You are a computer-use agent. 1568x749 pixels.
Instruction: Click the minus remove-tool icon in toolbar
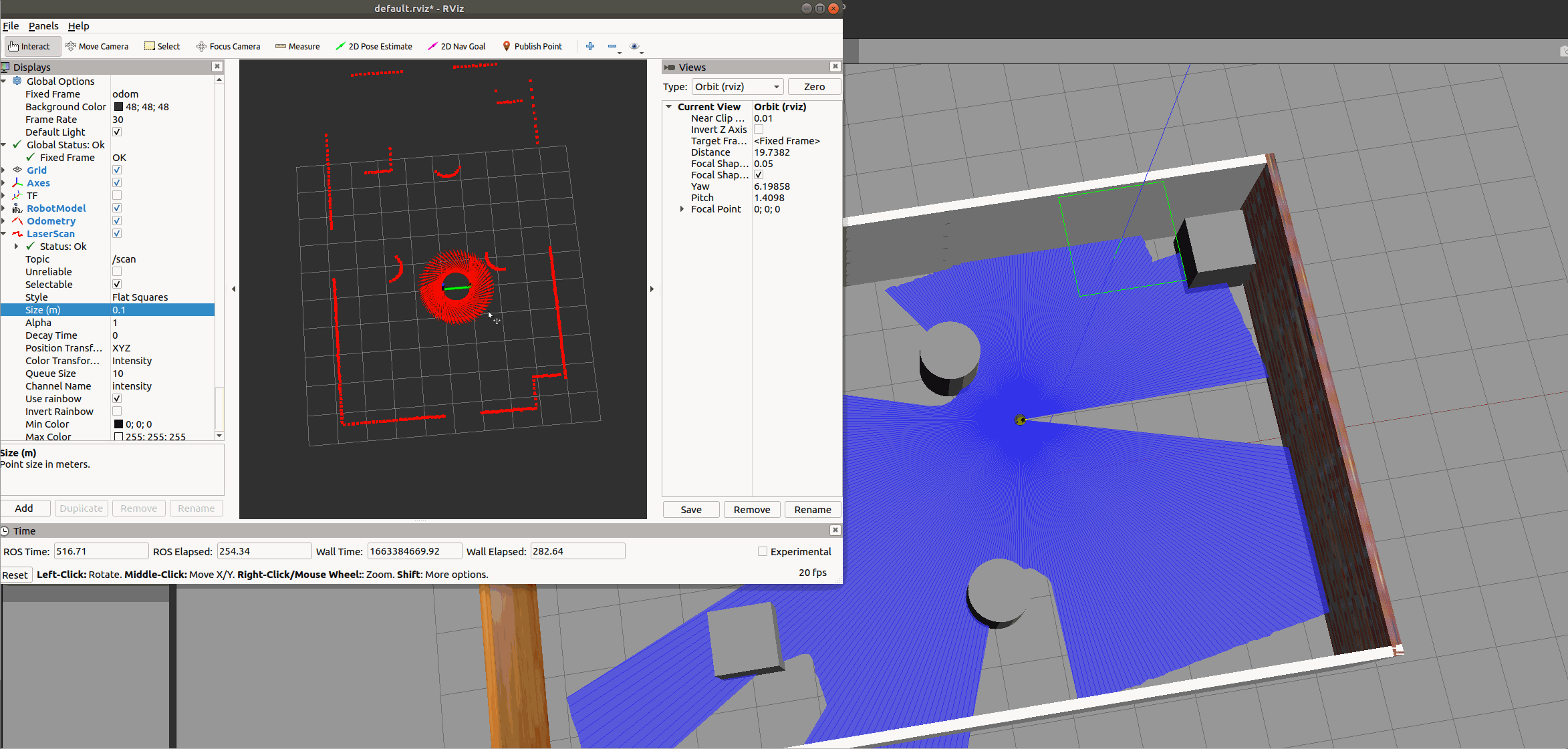coord(612,46)
